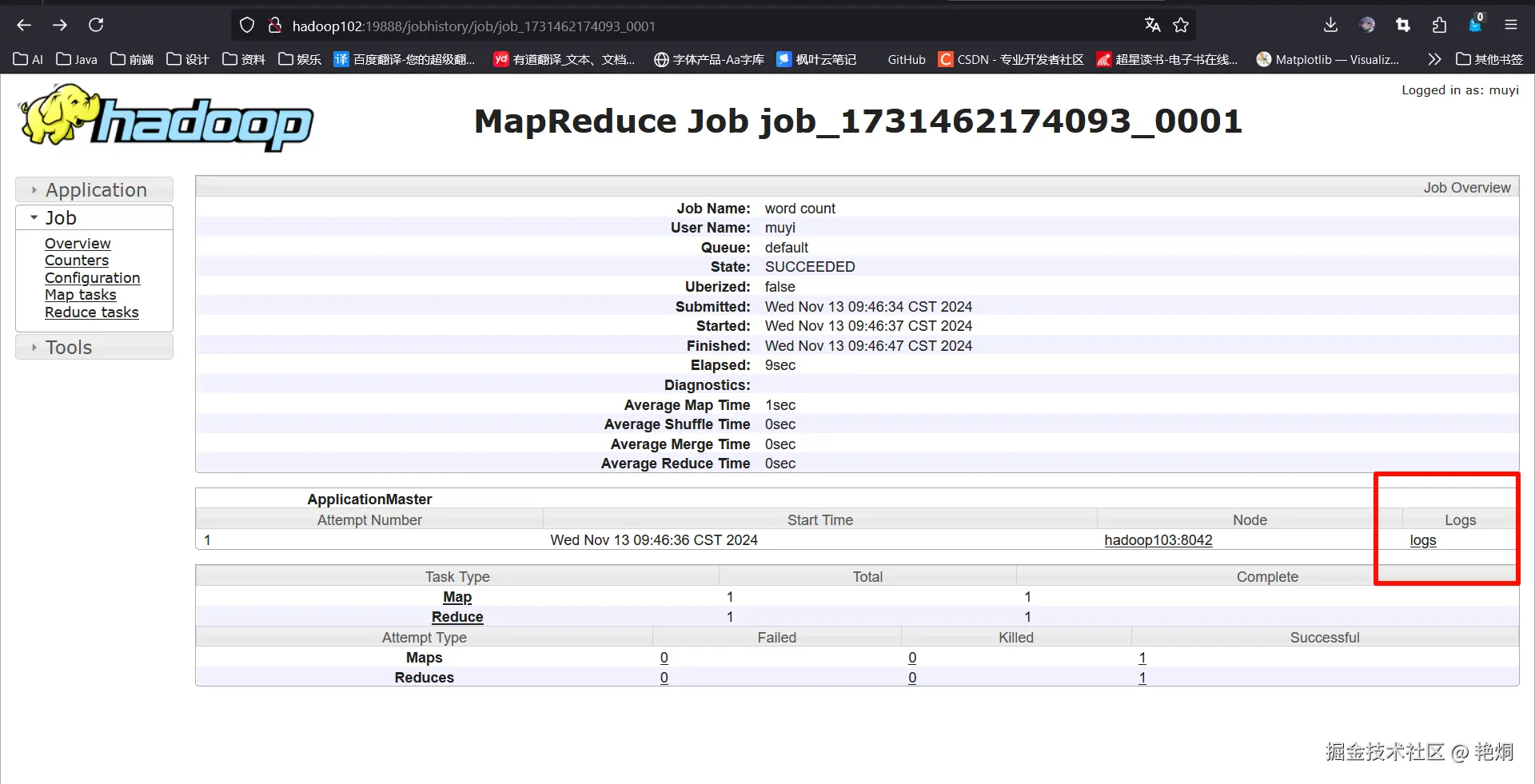Click the Hadoop elephant logo
Screen dimensions: 1535x784
[x=165, y=118]
